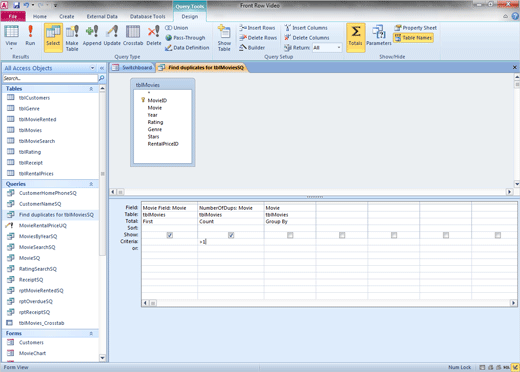Click the Save icon in quick access toolbar
Screen dimensions: 520x372
pyautogui.click(x=16, y=5)
